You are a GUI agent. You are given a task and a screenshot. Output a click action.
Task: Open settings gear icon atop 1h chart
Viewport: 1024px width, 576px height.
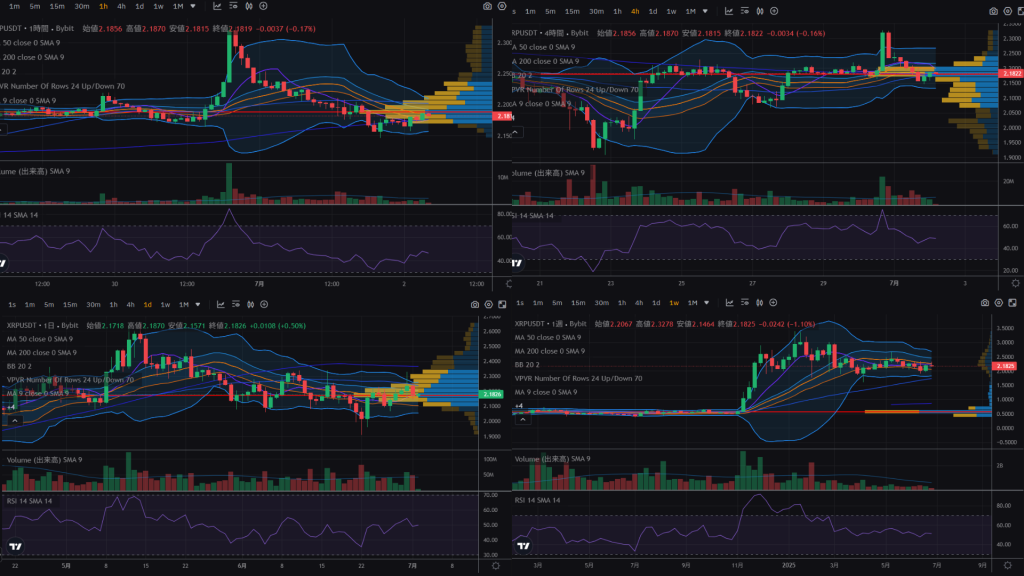coord(502,6)
